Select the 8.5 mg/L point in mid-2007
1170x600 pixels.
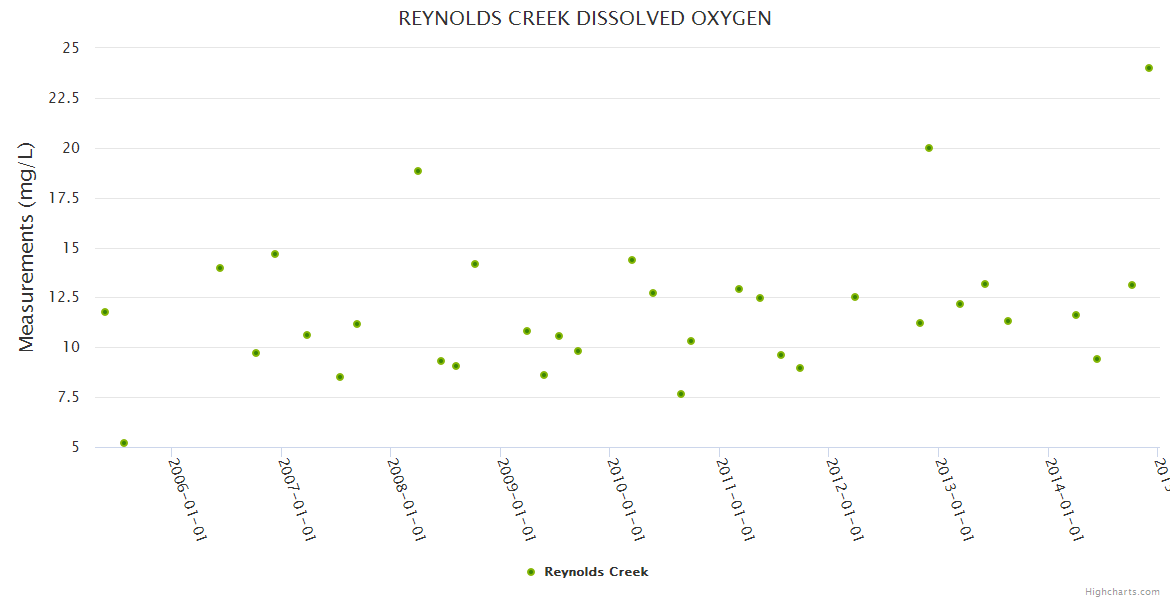pos(340,377)
